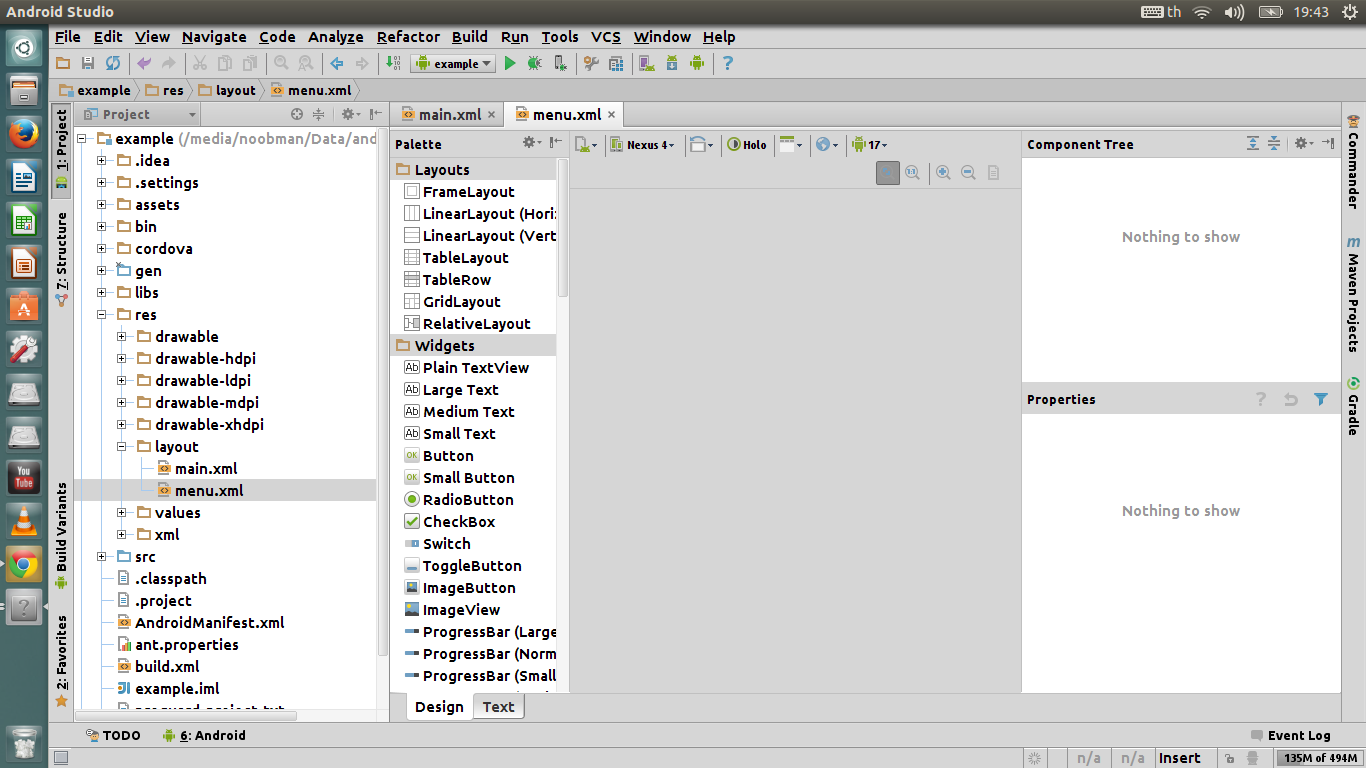
Task: Open the API 17 version dropdown
Action: [869, 144]
